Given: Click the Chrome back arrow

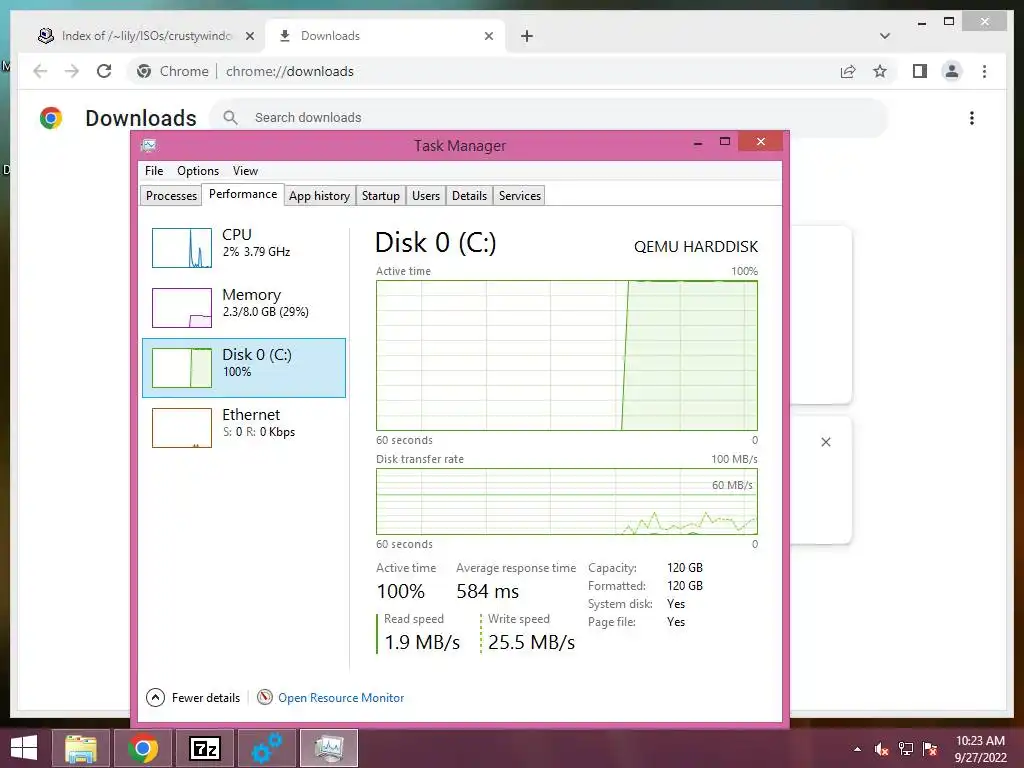Looking at the screenshot, I should coord(40,71).
